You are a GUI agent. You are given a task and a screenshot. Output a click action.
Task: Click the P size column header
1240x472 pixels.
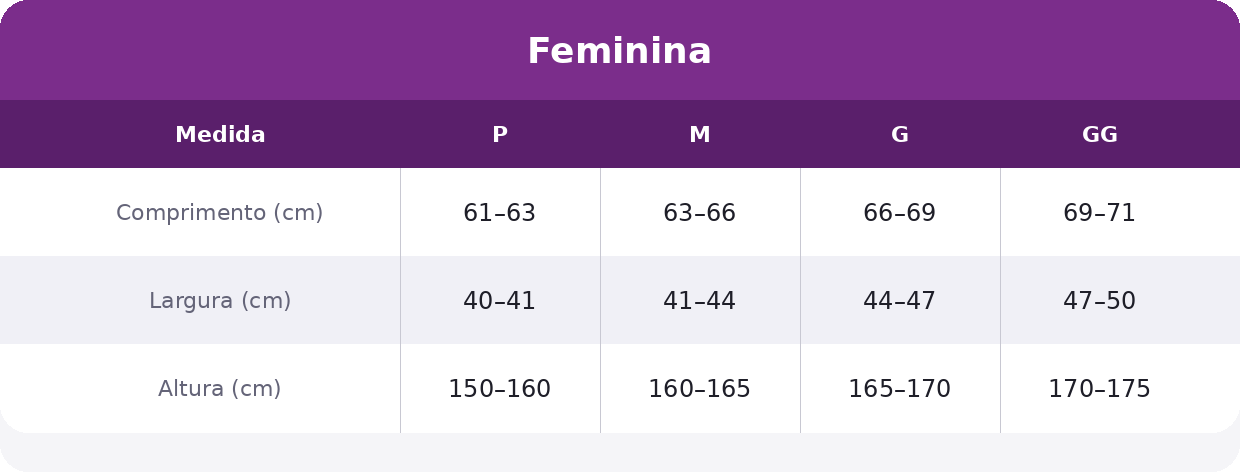click(500, 135)
